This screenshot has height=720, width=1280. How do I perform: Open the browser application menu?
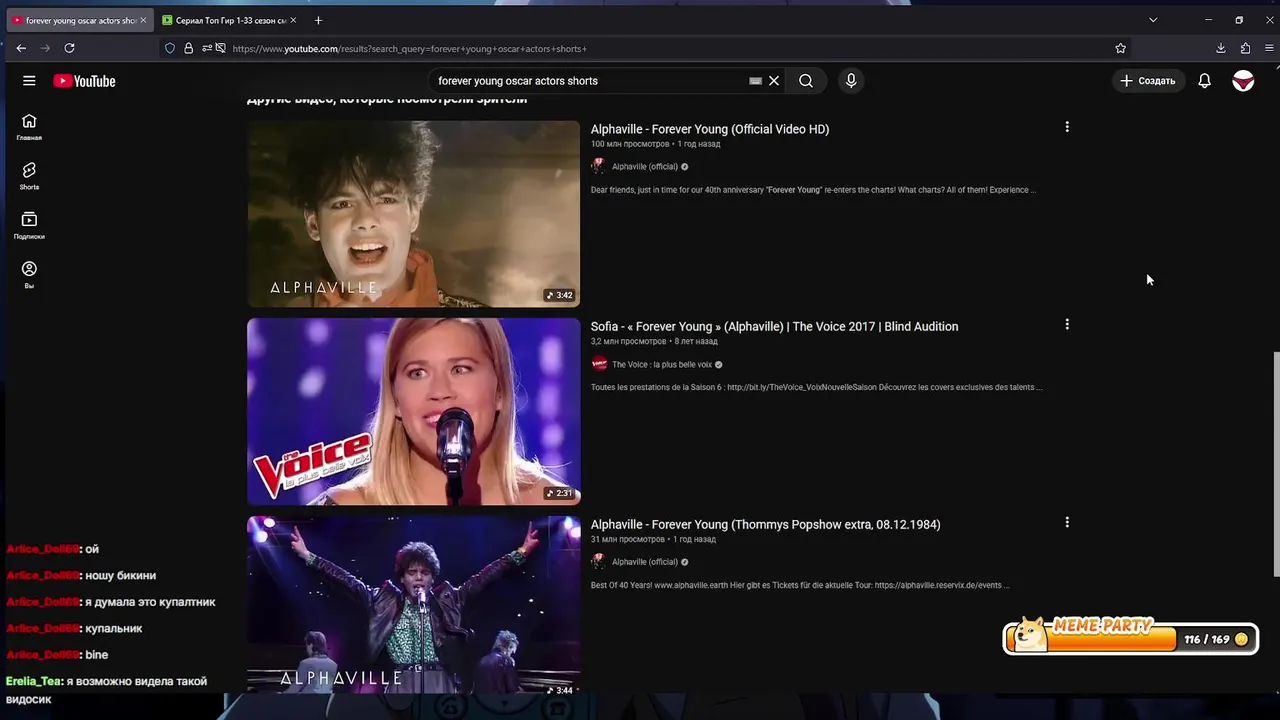(x=1269, y=48)
